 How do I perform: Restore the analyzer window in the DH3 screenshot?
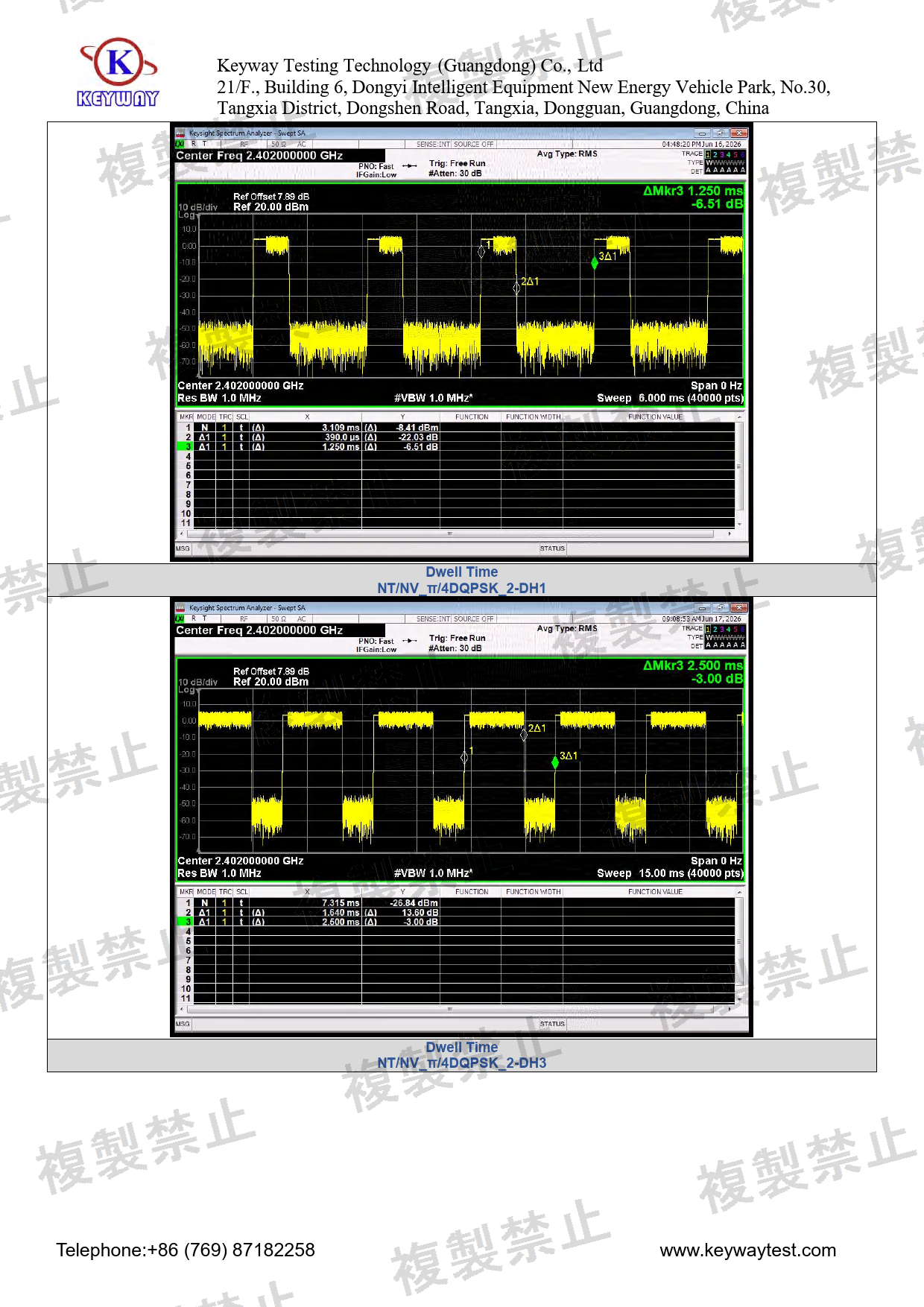(x=721, y=608)
